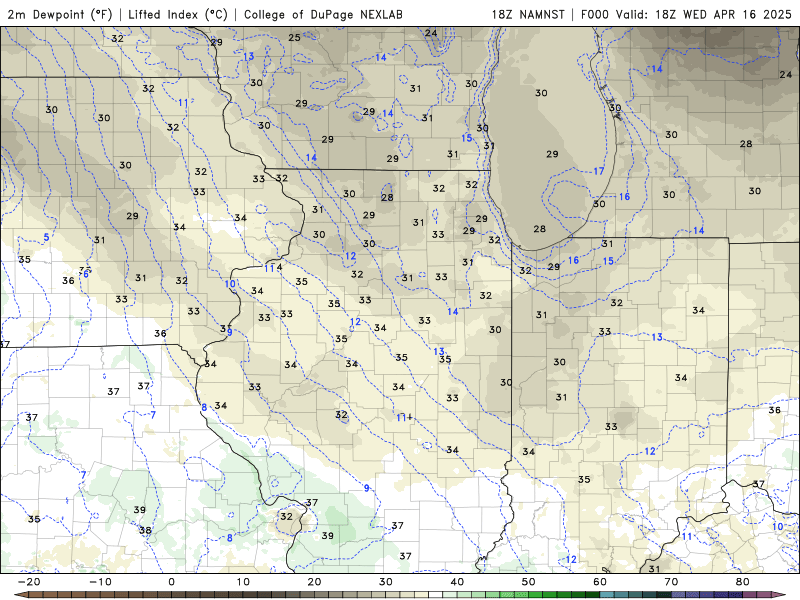
Task: Click the "50" color scale label
Action: 529,582
